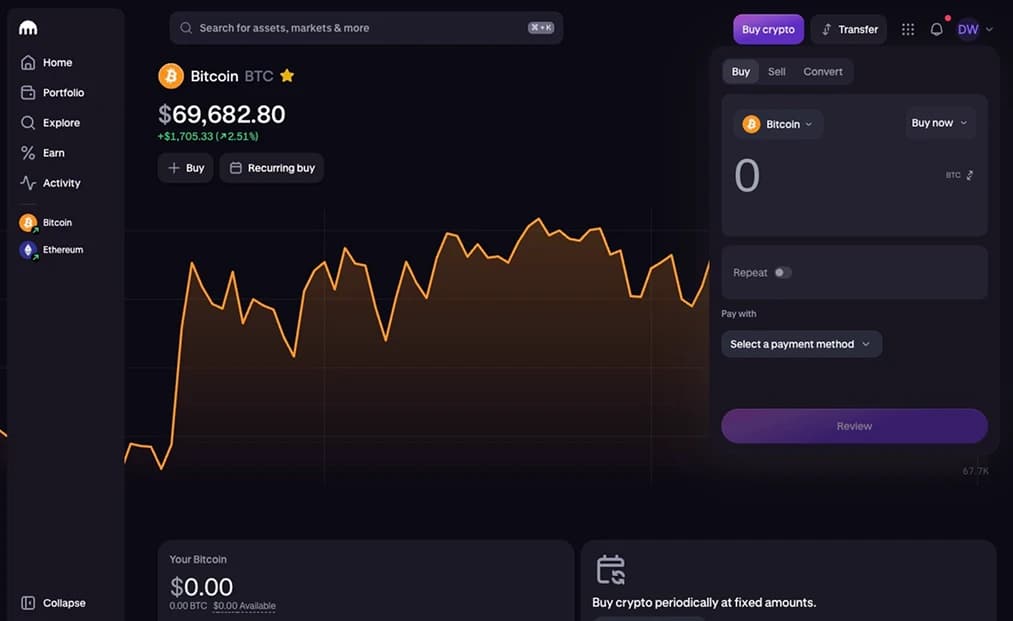
Task: Open the Kraken logo home icon
Action: point(28,28)
